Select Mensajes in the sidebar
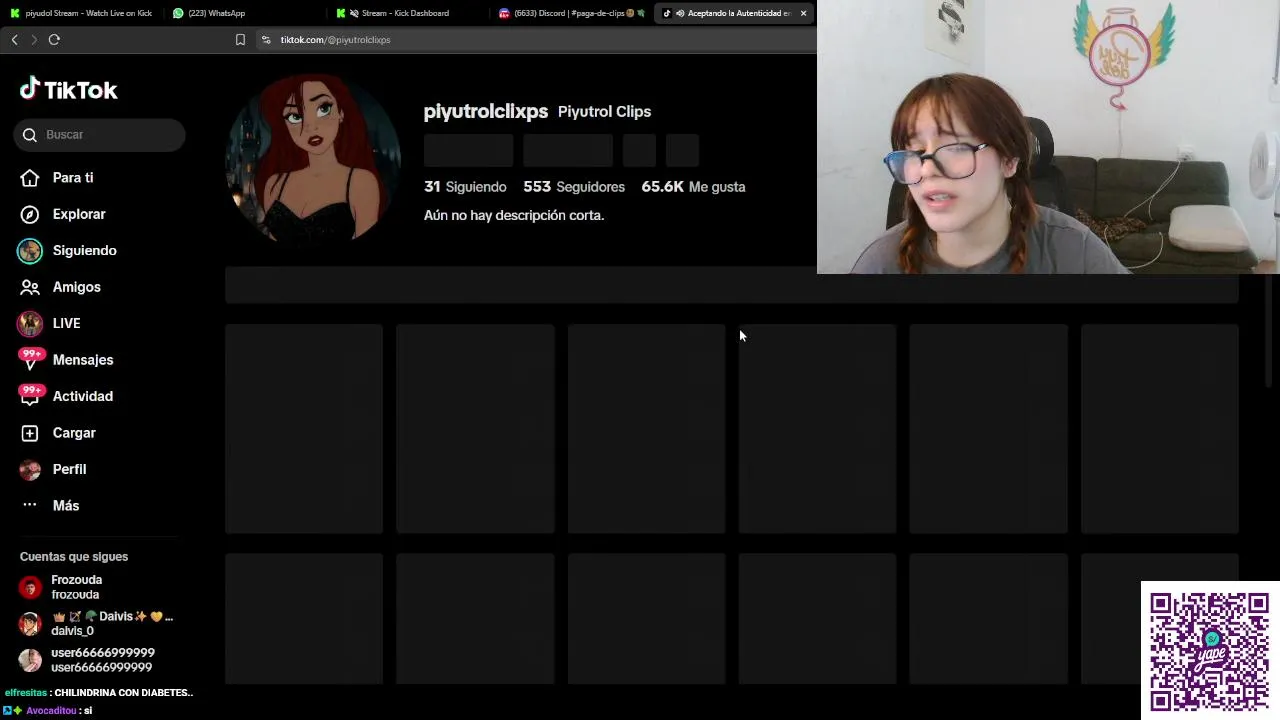 pos(83,360)
